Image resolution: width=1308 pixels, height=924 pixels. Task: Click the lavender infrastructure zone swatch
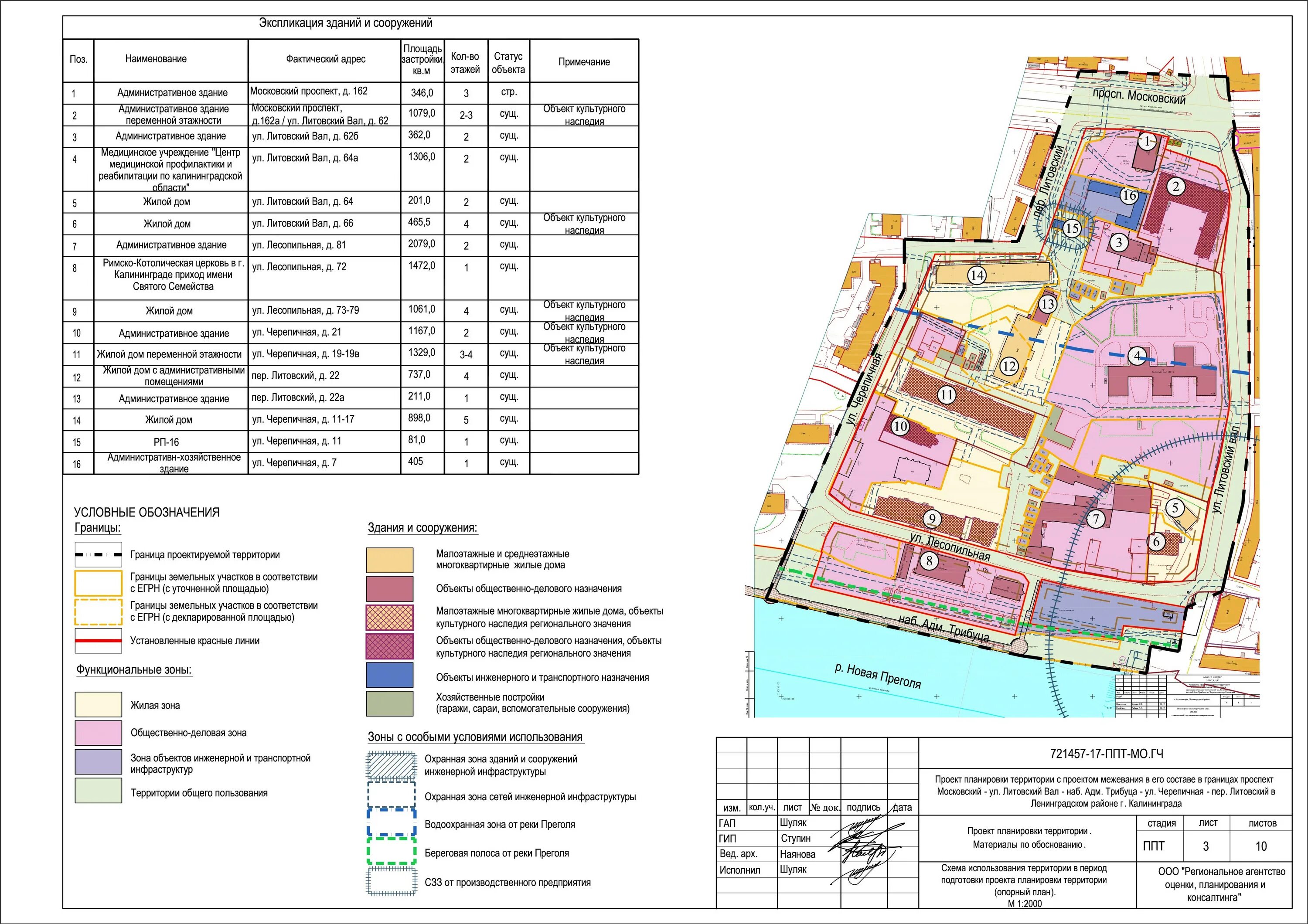pos(99,762)
